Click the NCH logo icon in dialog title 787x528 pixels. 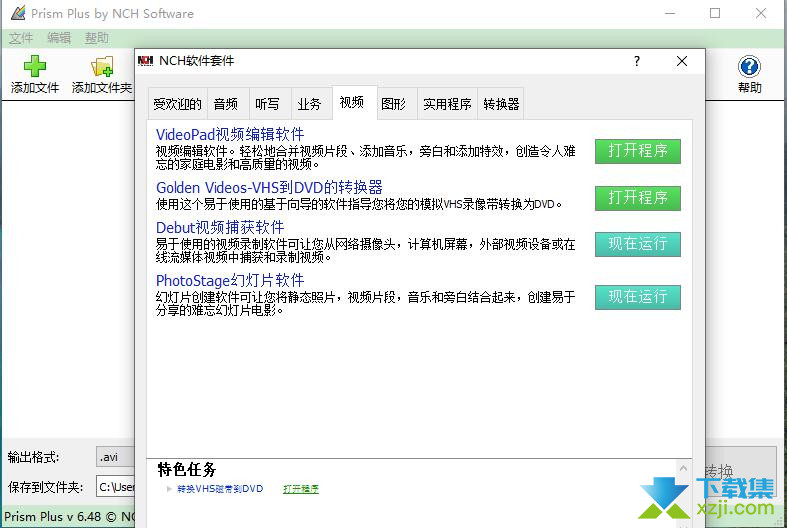click(145, 61)
